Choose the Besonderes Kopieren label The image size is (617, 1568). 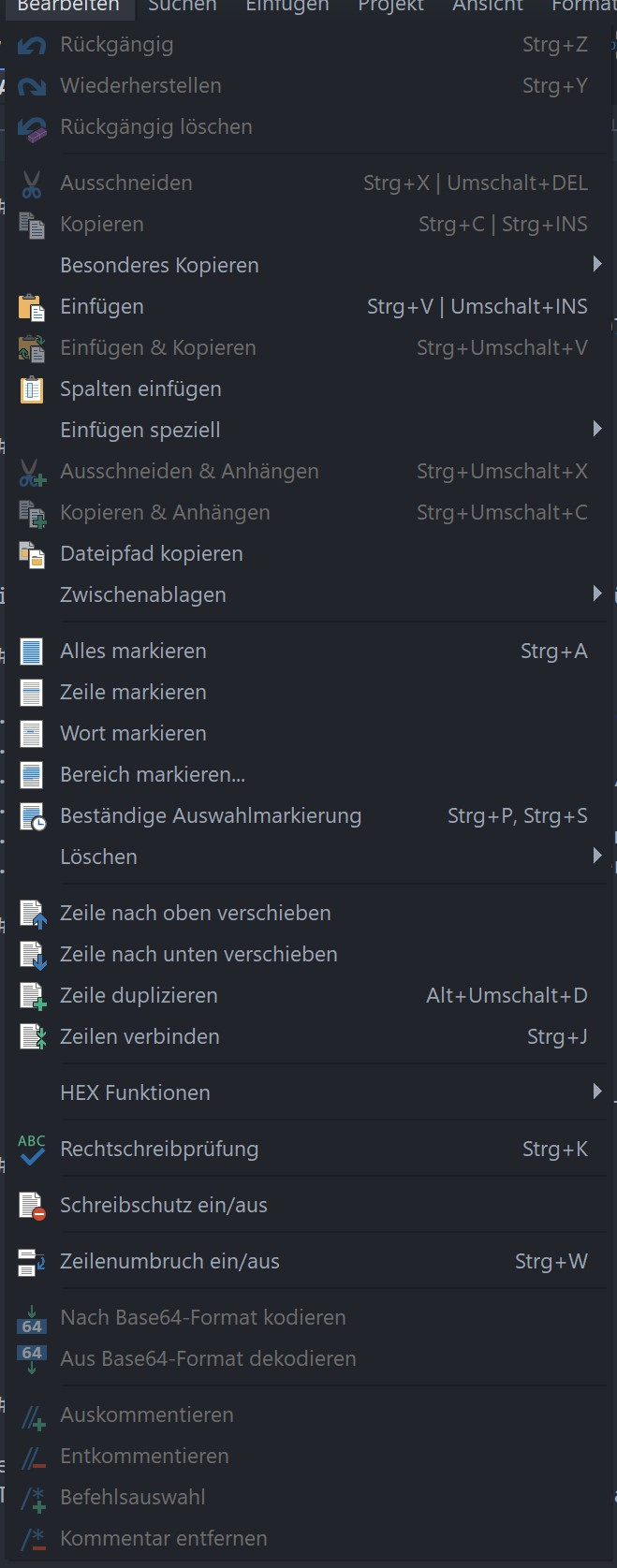click(160, 266)
